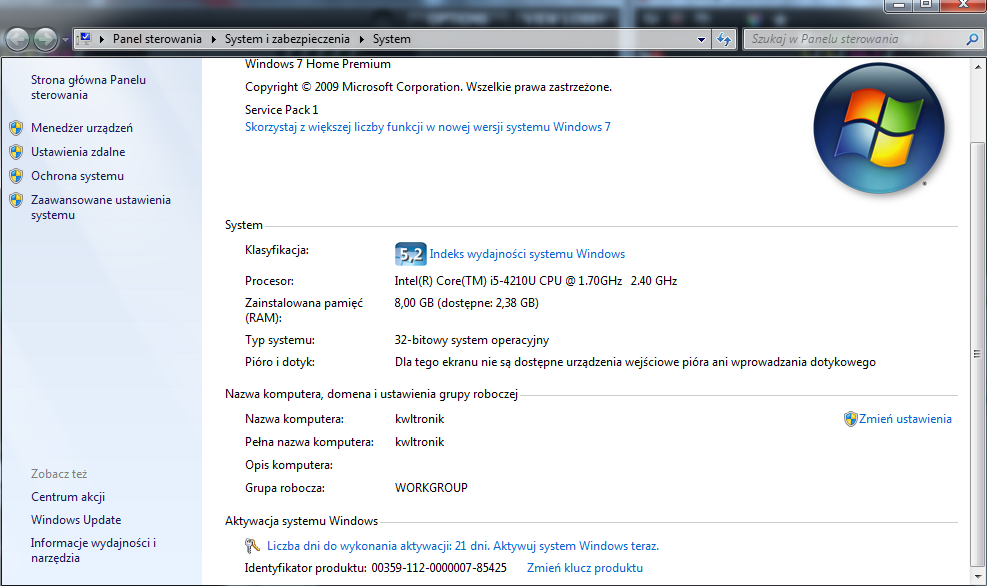Click shield icon beside Zaawansowane ustawienia systemu
Viewport: 987px width, 586px height.
[x=16, y=200]
